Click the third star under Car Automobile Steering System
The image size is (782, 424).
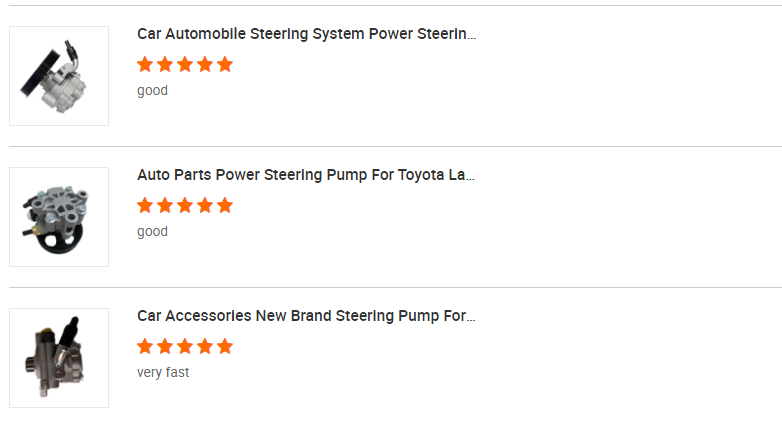(185, 65)
